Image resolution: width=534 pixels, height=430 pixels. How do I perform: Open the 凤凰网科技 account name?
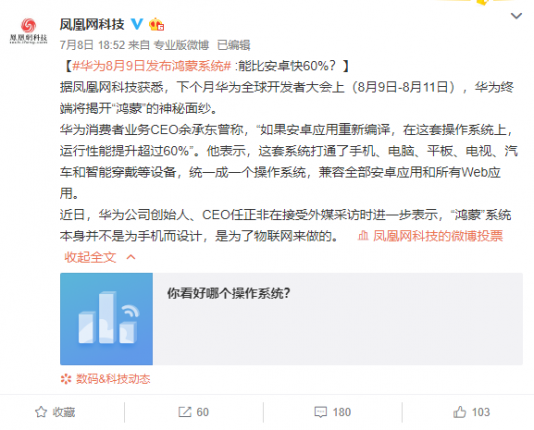tap(92, 24)
